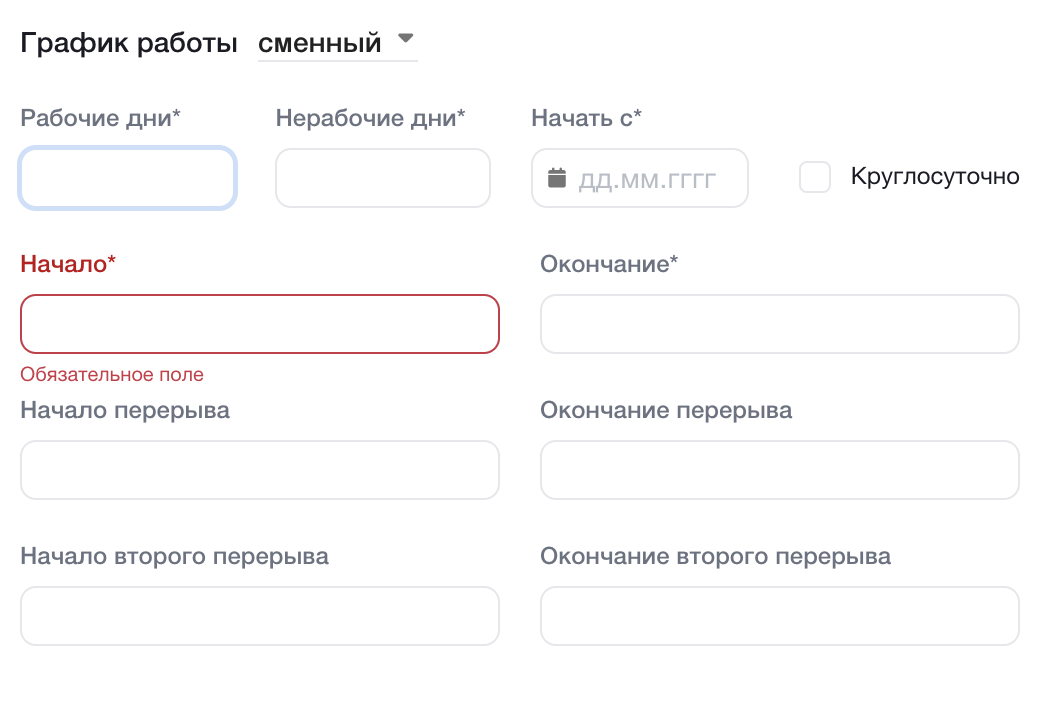Click the Окончание перерыва input box
Viewport: 1052px width, 704px height.
click(780, 470)
